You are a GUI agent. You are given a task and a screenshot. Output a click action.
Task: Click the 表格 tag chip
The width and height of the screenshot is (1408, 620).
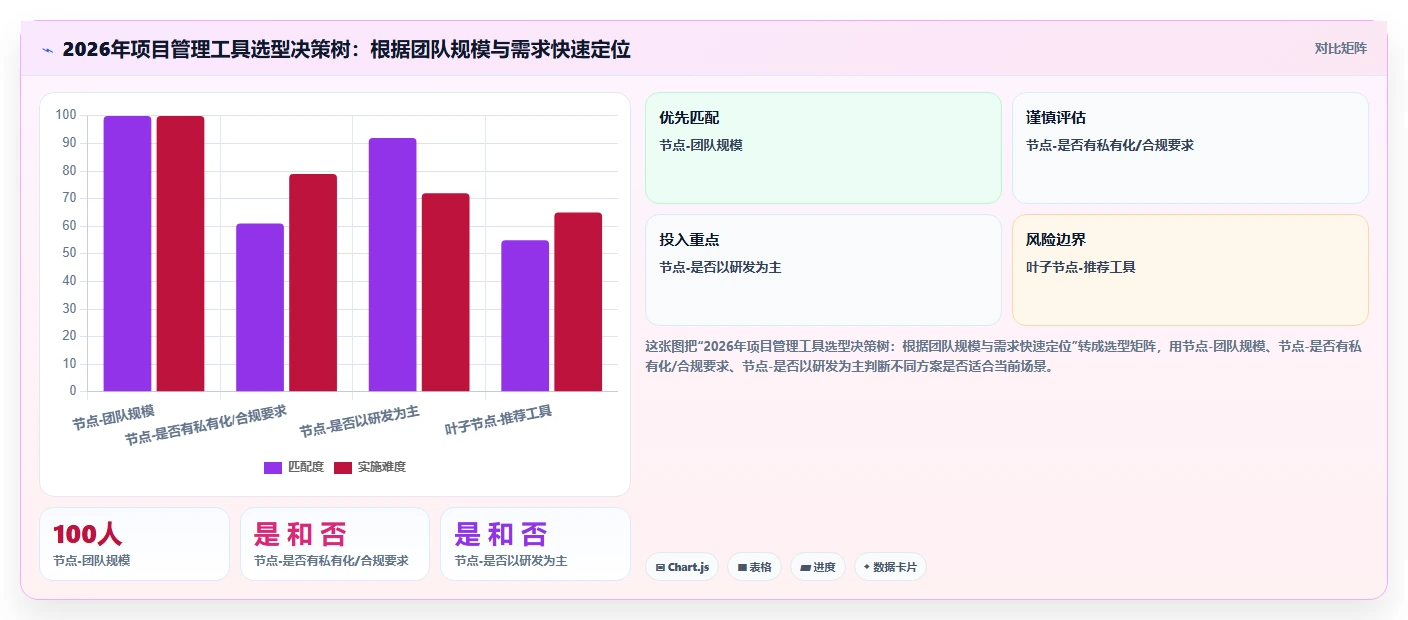coord(754,567)
